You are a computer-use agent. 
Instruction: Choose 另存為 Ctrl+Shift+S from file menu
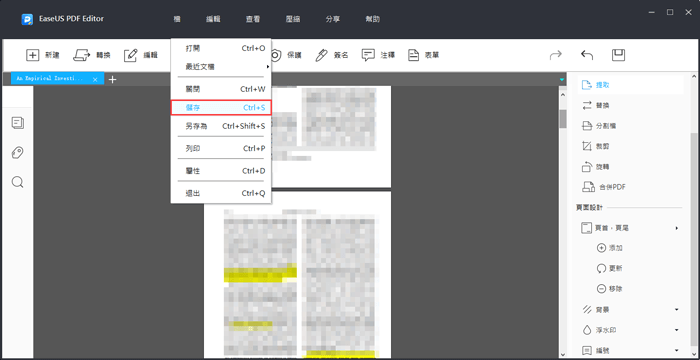click(221, 126)
